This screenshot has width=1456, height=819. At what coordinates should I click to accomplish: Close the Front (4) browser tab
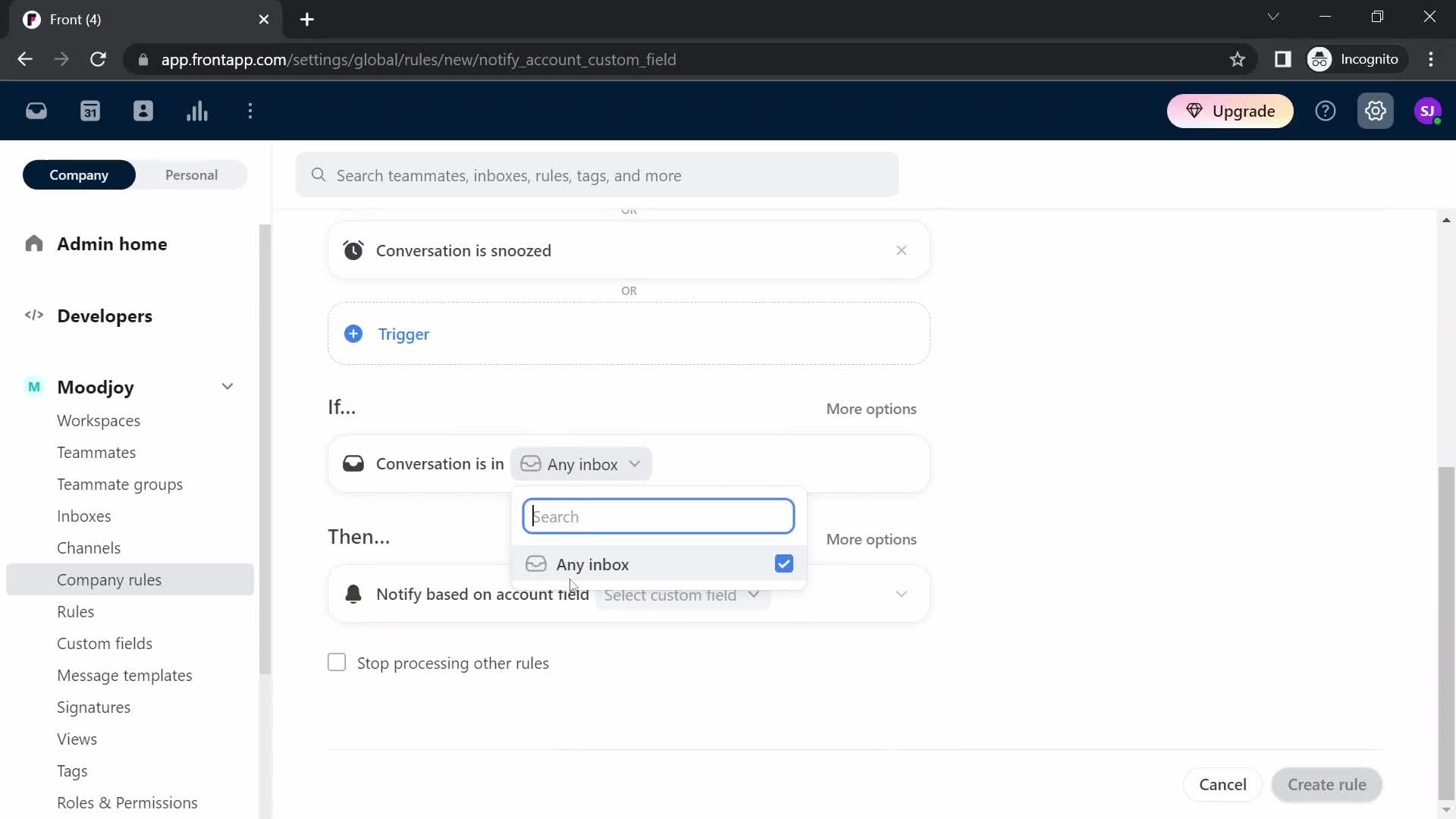click(x=264, y=20)
